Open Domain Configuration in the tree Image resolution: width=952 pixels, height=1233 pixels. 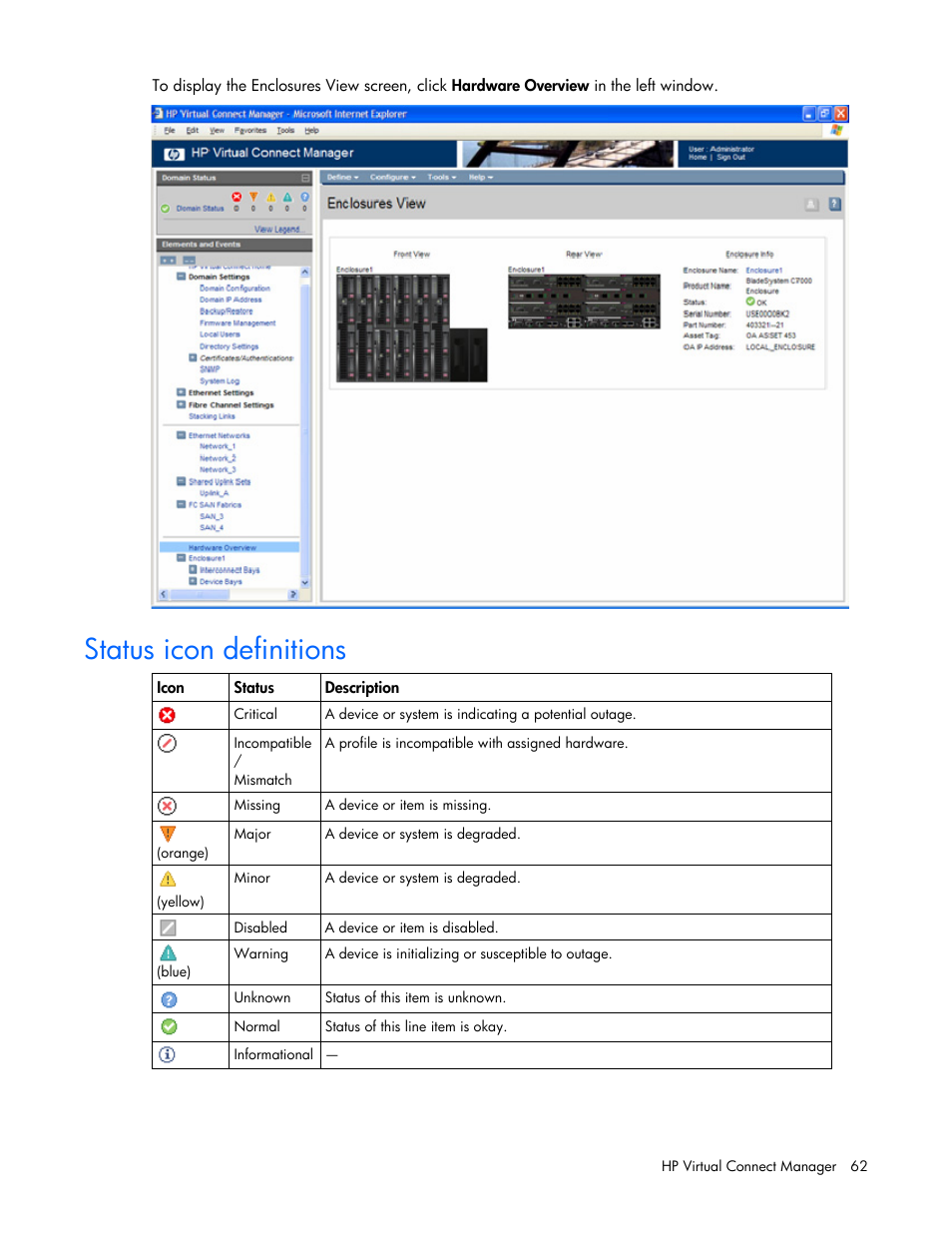point(235,289)
